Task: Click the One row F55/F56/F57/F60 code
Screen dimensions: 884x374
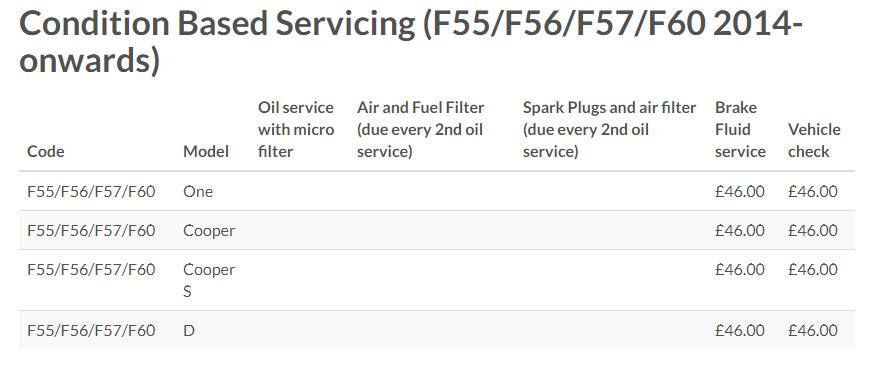Action: (x=91, y=192)
